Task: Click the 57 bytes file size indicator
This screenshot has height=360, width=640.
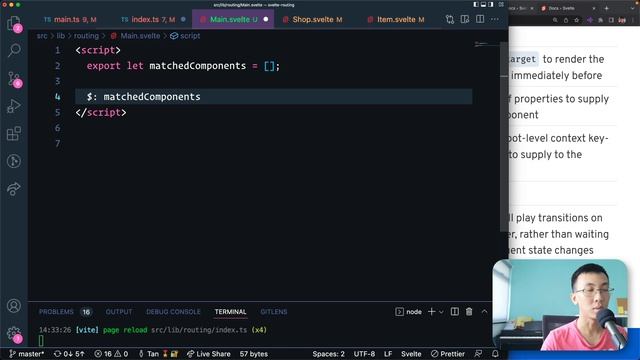Action: coord(253,354)
